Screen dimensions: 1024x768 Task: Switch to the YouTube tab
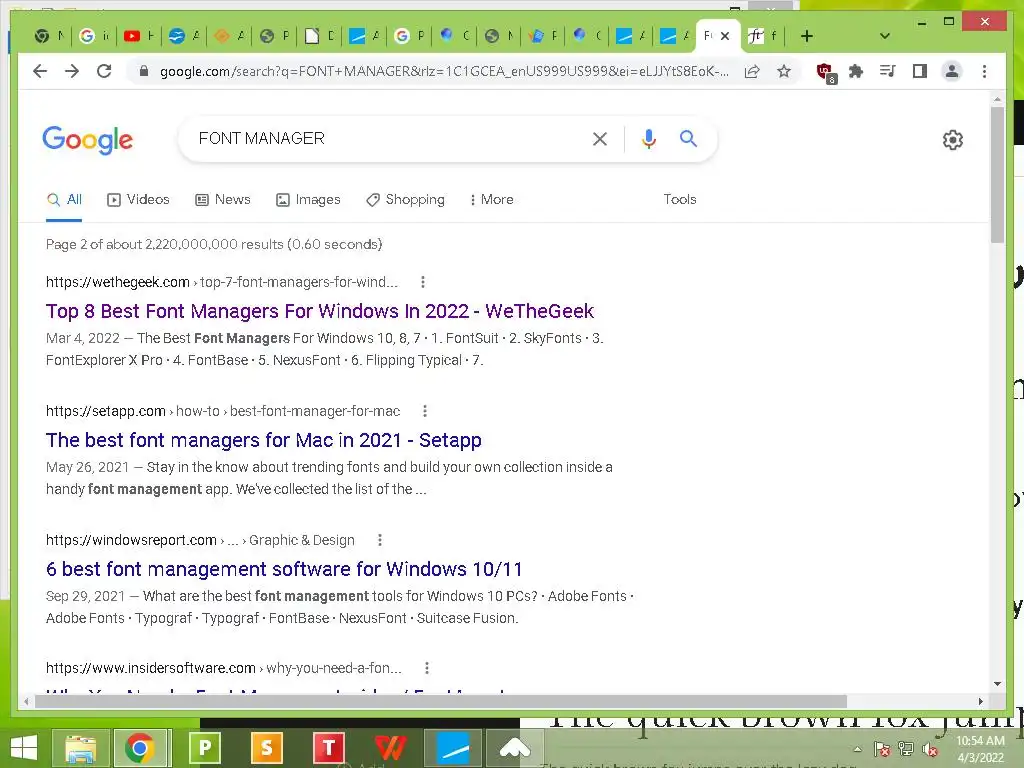click(x=139, y=36)
